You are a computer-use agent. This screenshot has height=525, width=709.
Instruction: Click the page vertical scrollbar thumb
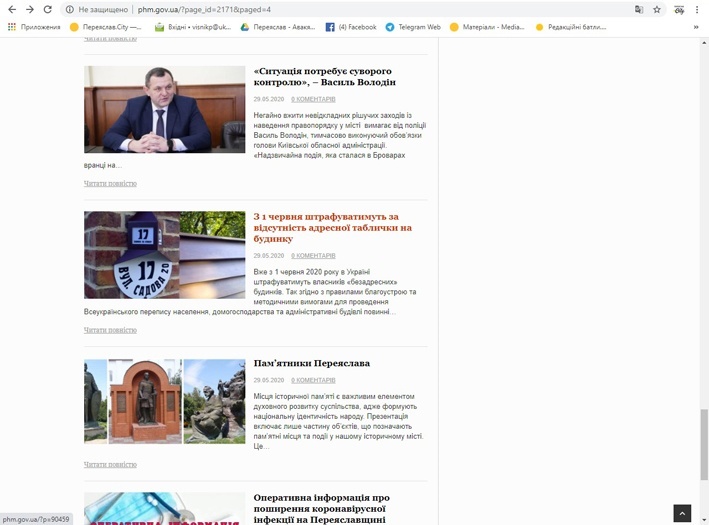(704, 445)
